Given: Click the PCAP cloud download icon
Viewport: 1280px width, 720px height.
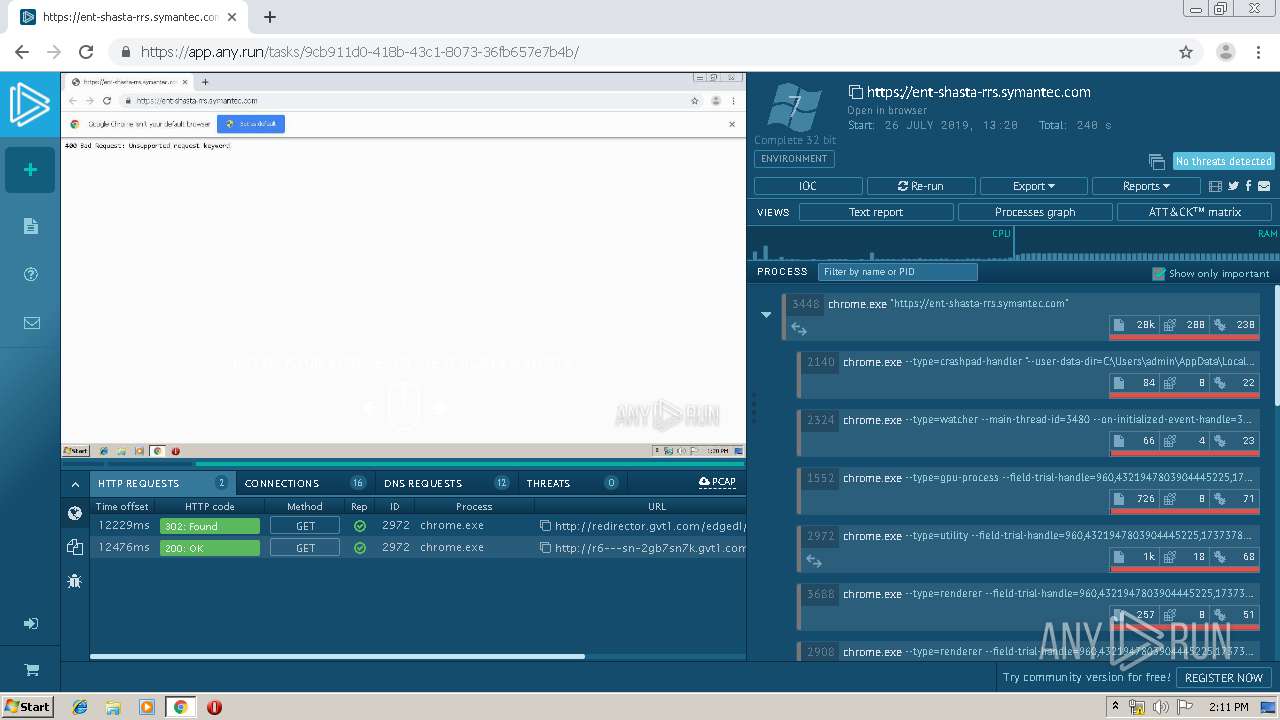Looking at the screenshot, I should coord(717,482).
